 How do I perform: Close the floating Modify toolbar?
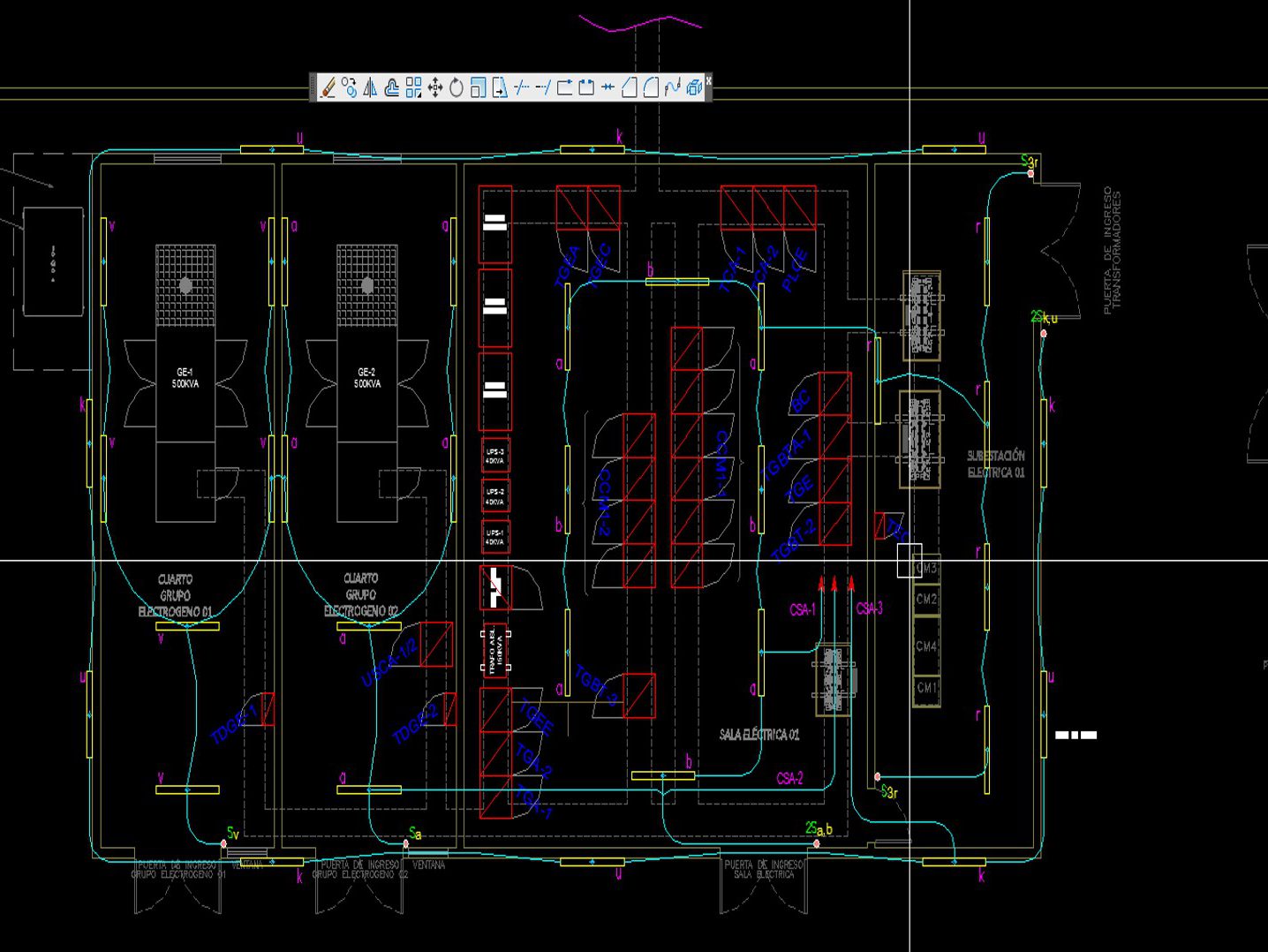point(708,80)
